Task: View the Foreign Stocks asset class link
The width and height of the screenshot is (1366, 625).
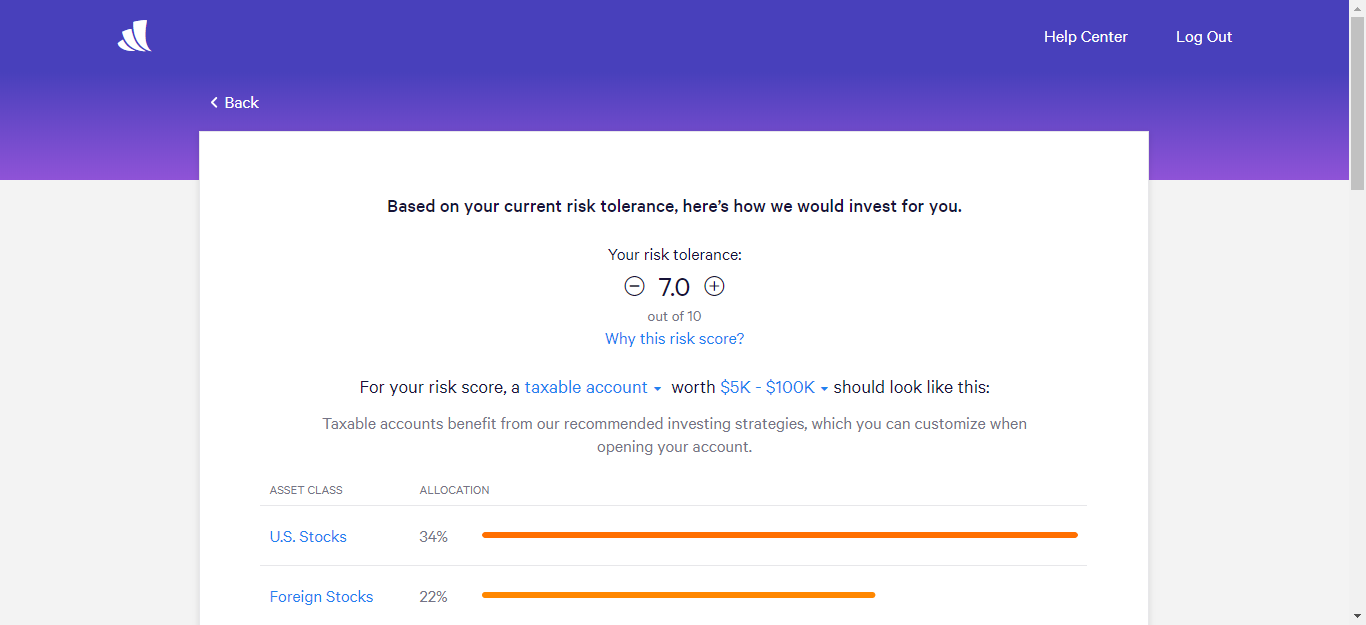Action: click(321, 597)
